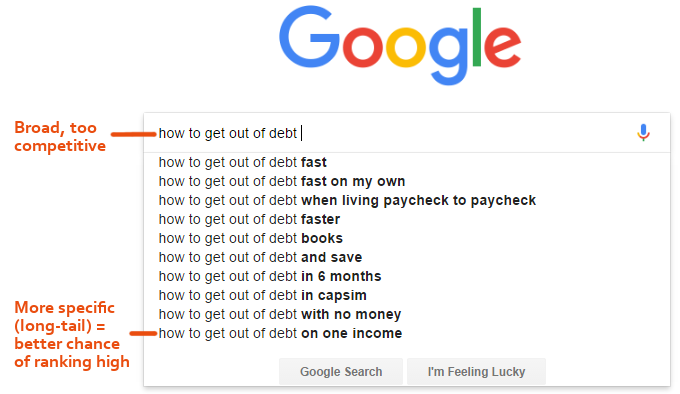This screenshot has width=680, height=394.
Task: Select the 'with no money' suggestion
Action: click(x=280, y=314)
